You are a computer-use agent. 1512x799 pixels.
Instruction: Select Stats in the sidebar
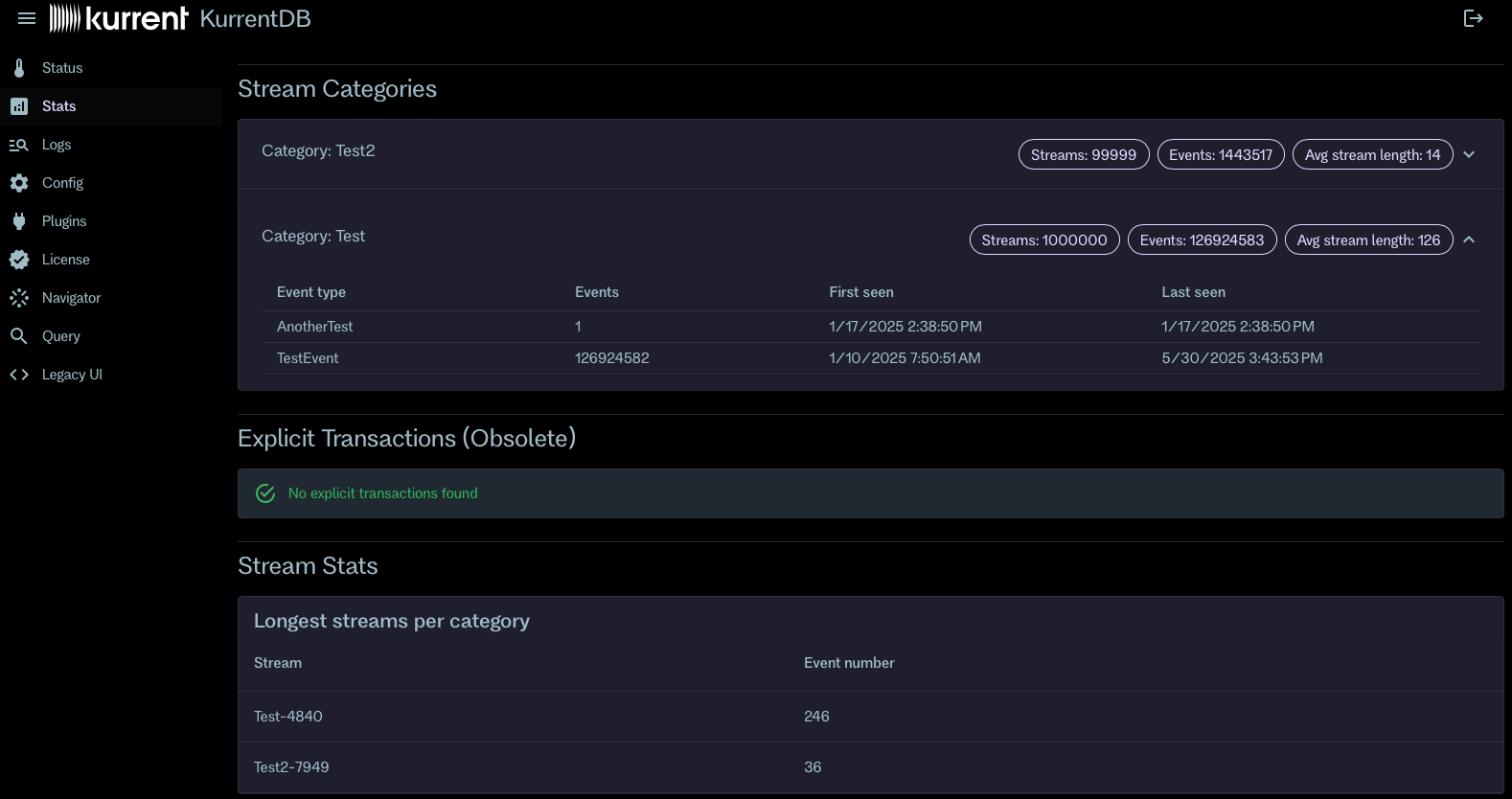(x=58, y=106)
